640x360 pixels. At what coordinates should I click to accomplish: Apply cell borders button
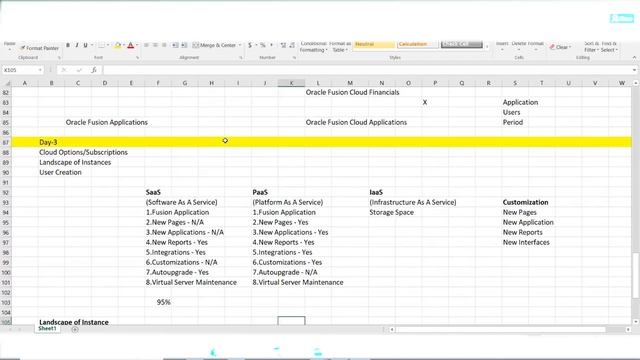coord(102,45)
